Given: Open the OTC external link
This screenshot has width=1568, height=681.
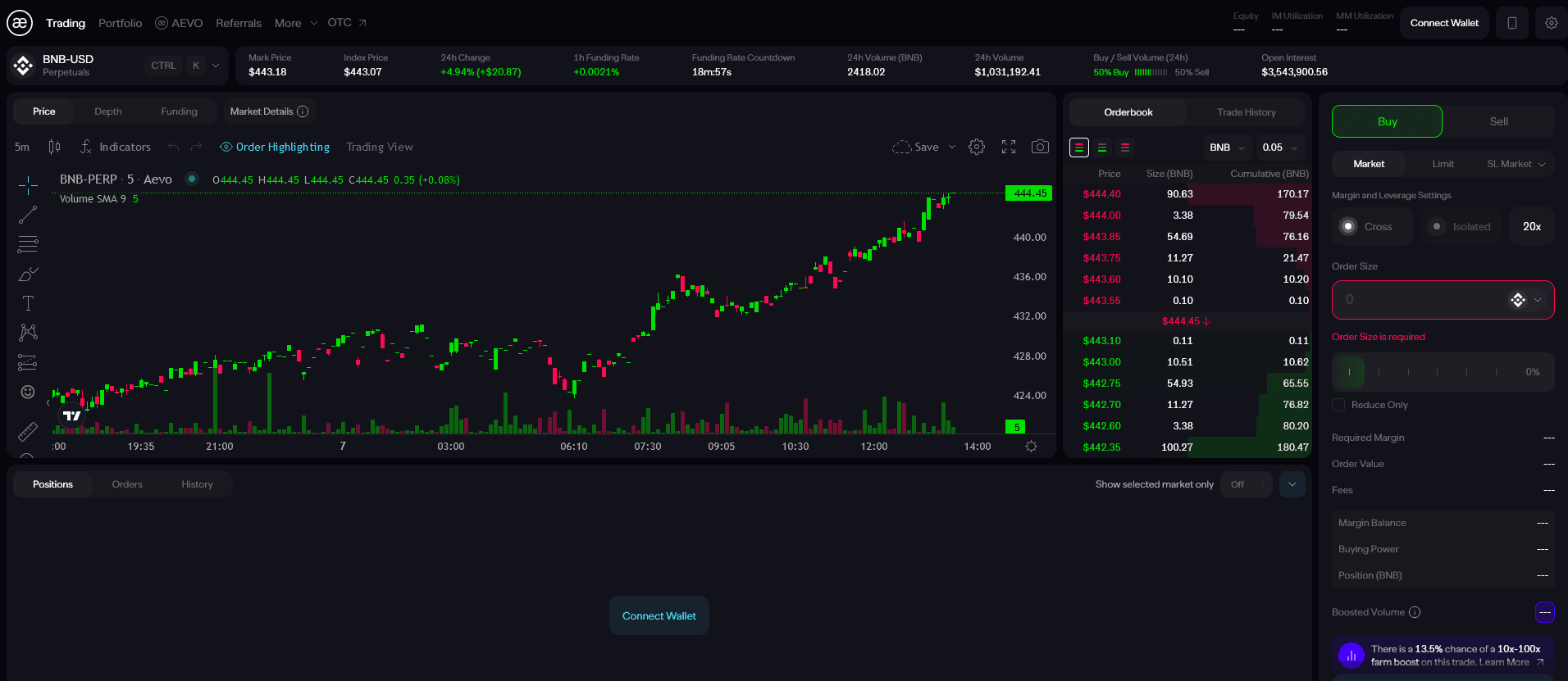Looking at the screenshot, I should point(347,22).
